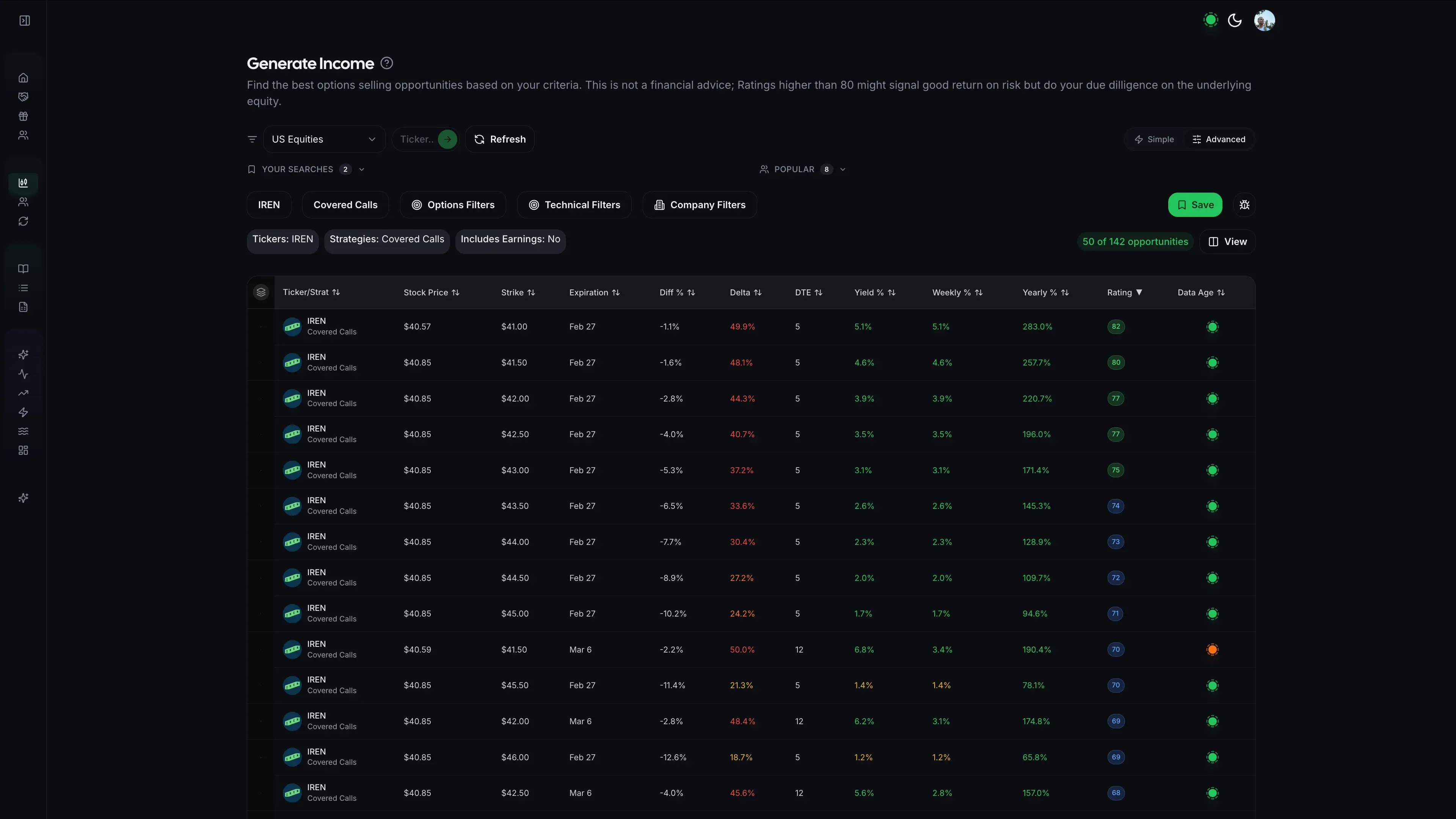Click the Ticker input field
Screen dimensions: 1456x819
[x=417, y=140]
